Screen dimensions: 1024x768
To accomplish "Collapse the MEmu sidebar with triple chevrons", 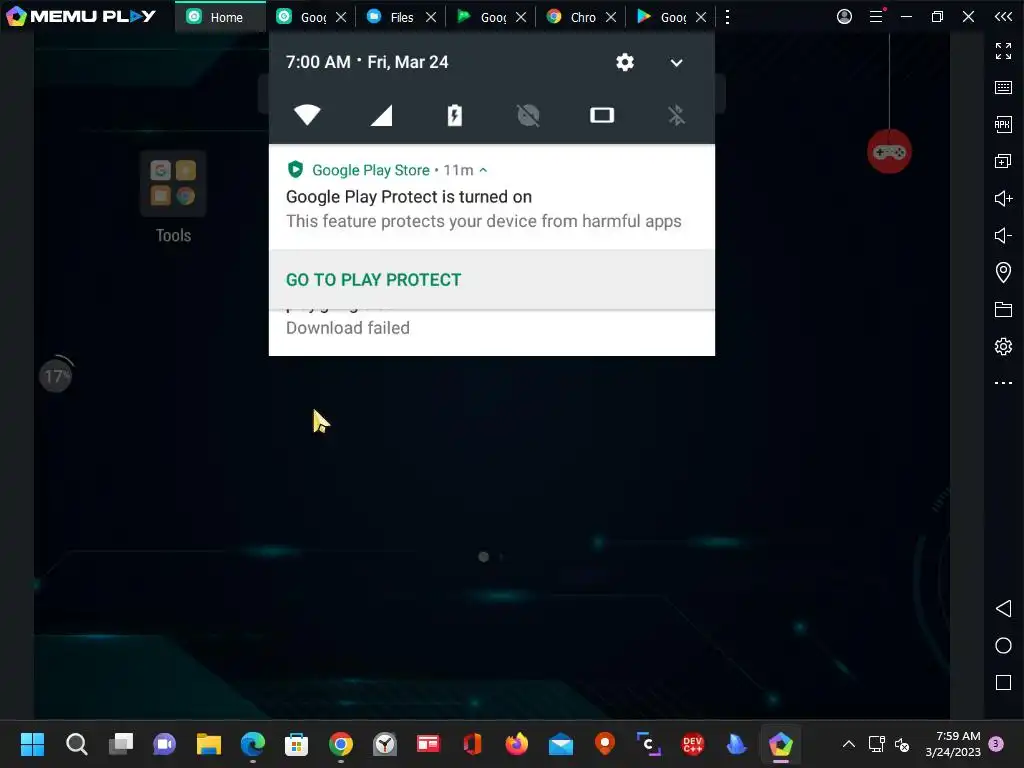I will [x=1003, y=16].
